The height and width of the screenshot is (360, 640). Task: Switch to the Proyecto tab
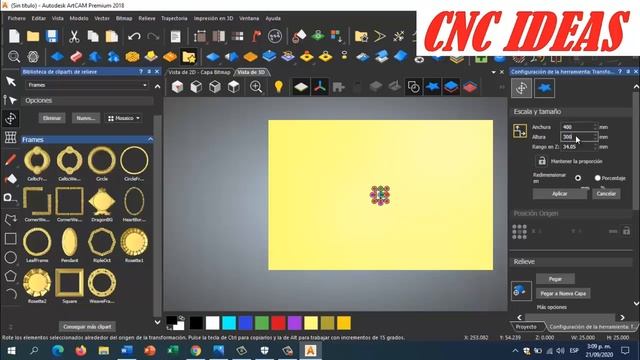(526, 327)
